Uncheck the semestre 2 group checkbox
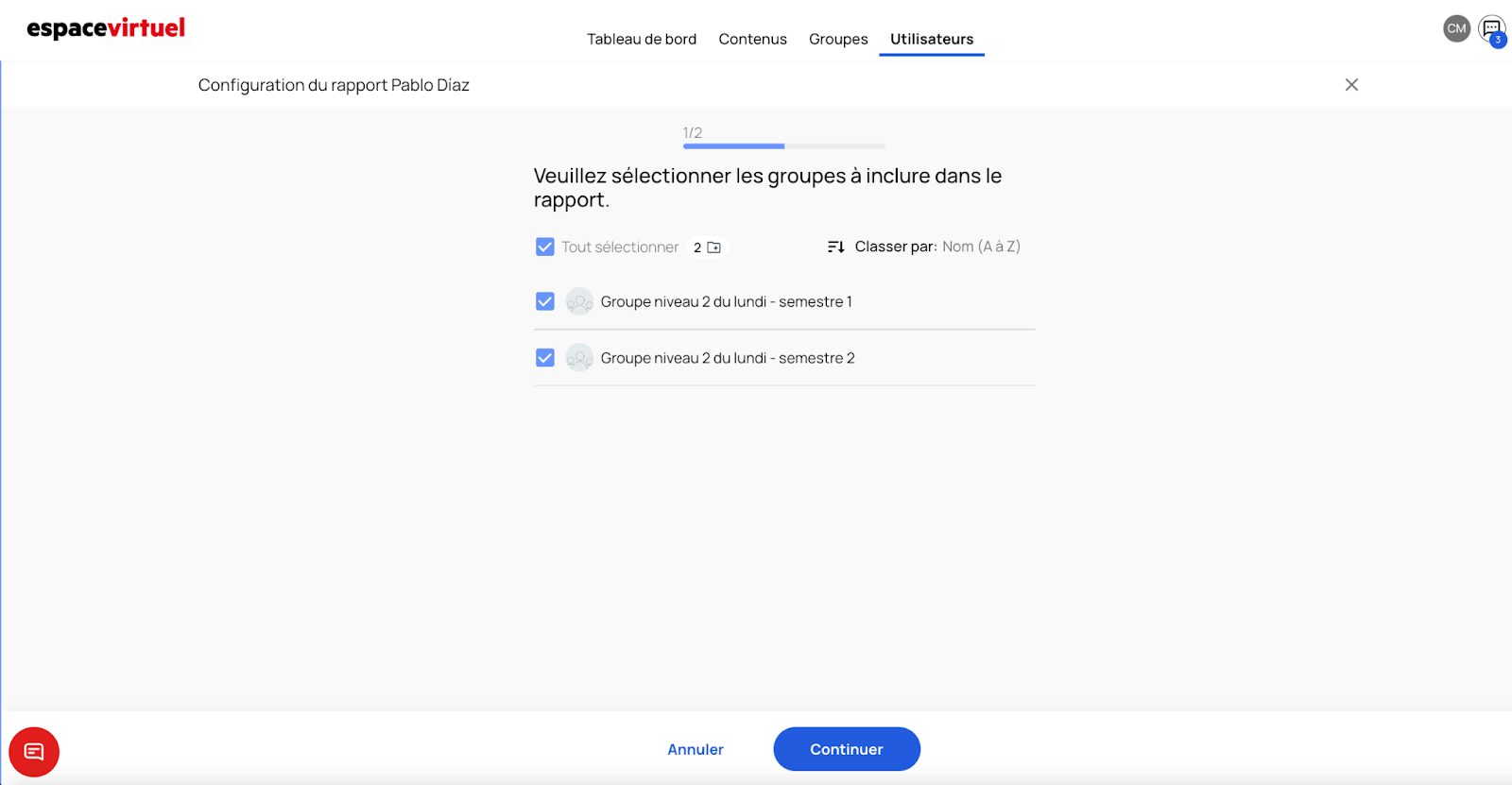The image size is (1512, 785). [545, 358]
